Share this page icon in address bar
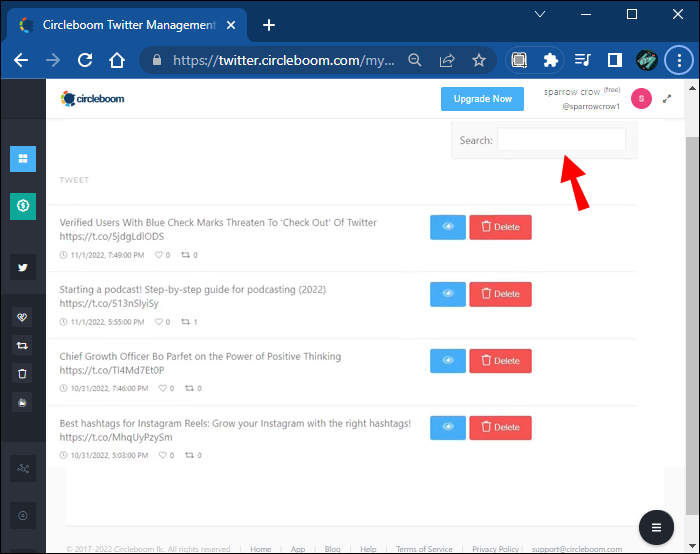 447,60
